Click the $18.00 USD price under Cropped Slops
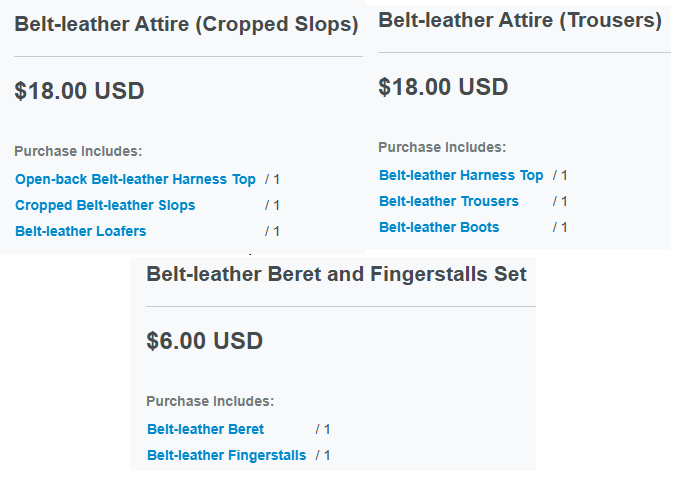 [79, 91]
